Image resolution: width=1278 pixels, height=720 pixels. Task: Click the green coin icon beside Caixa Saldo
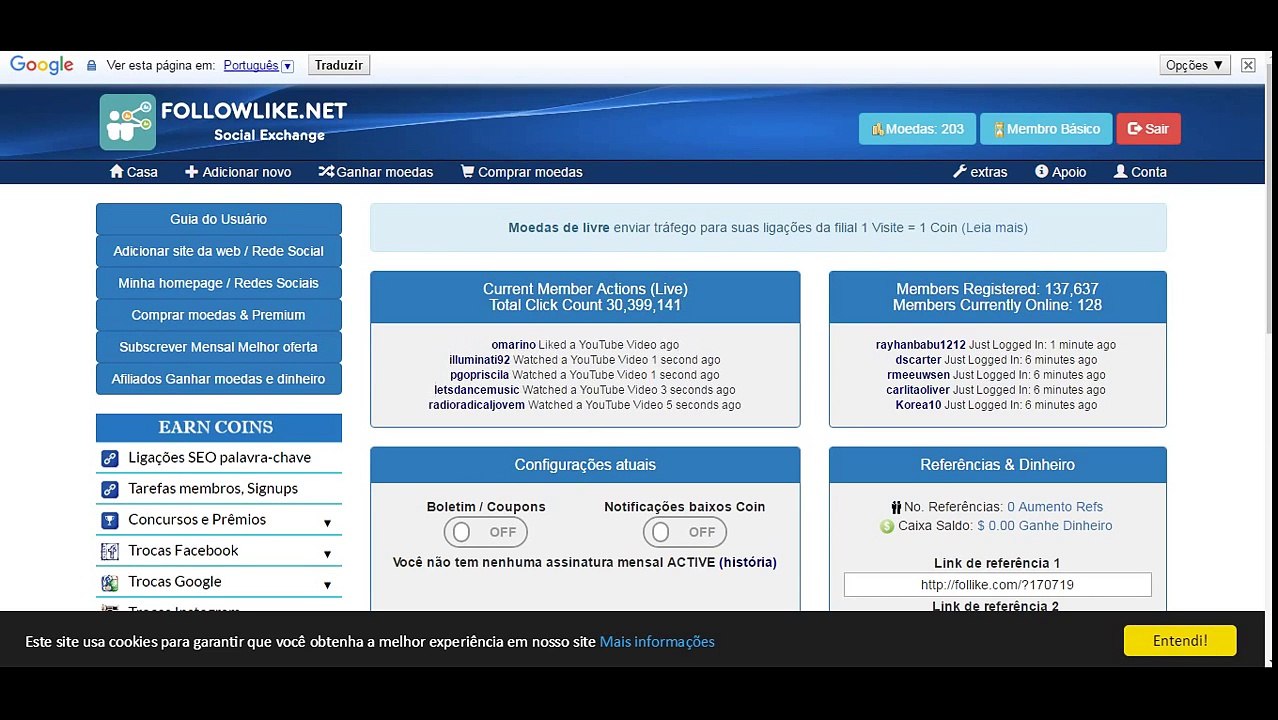coord(887,526)
